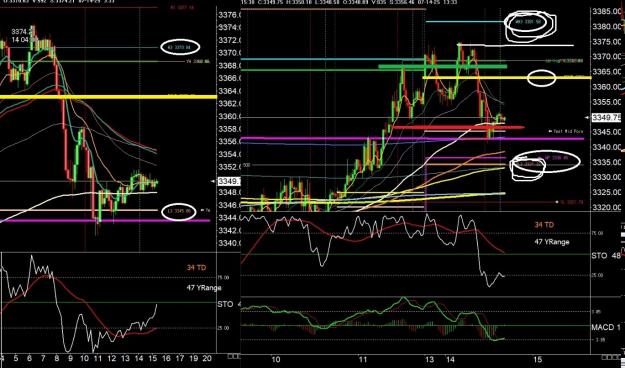
Task: Click 3364 on the left chart price axis
Action: pyautogui.click(x=230, y=91)
